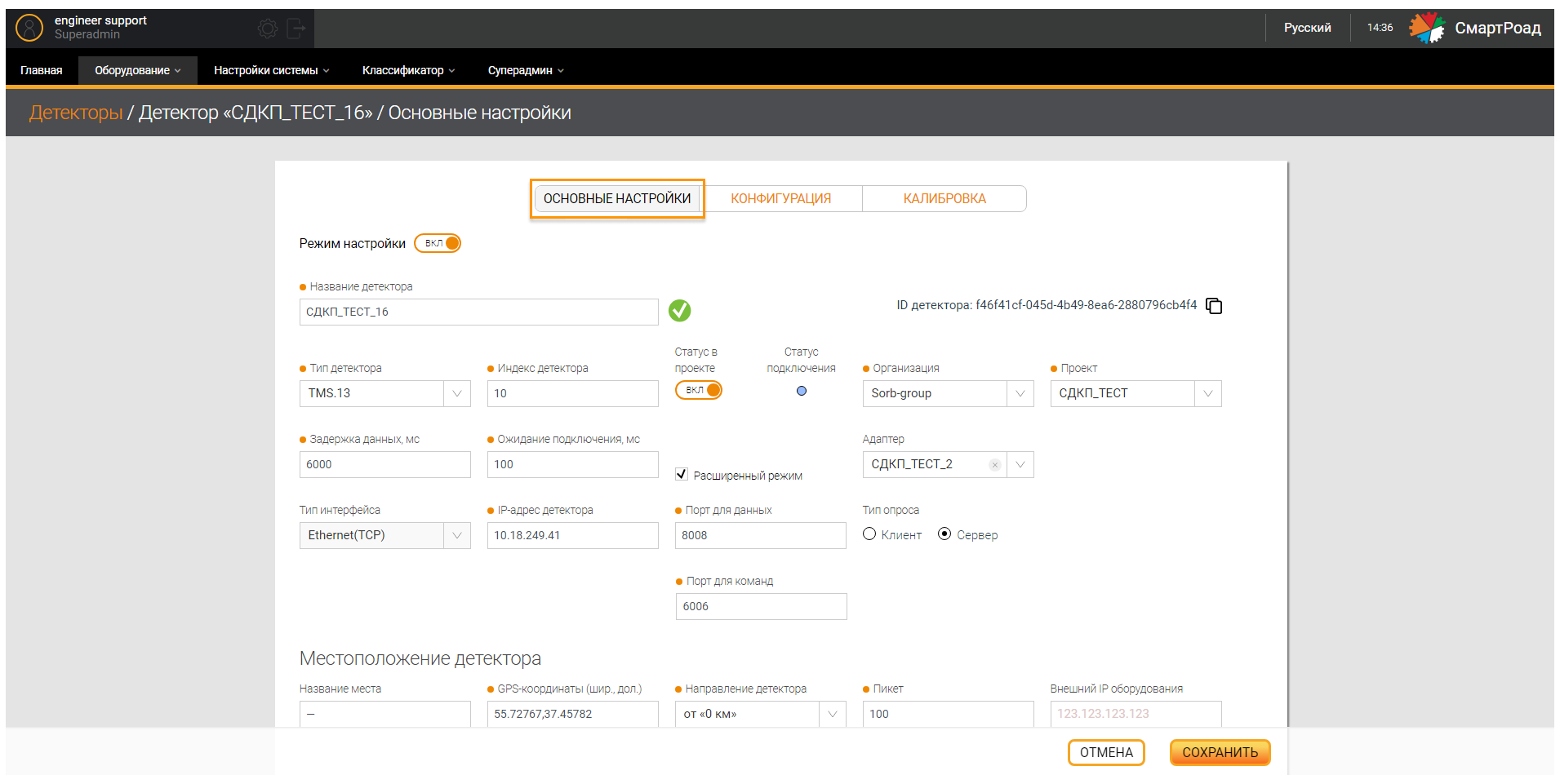Click the IP-адрес детектора input field
Viewport: 1560px width, 784px height.
[x=573, y=535]
